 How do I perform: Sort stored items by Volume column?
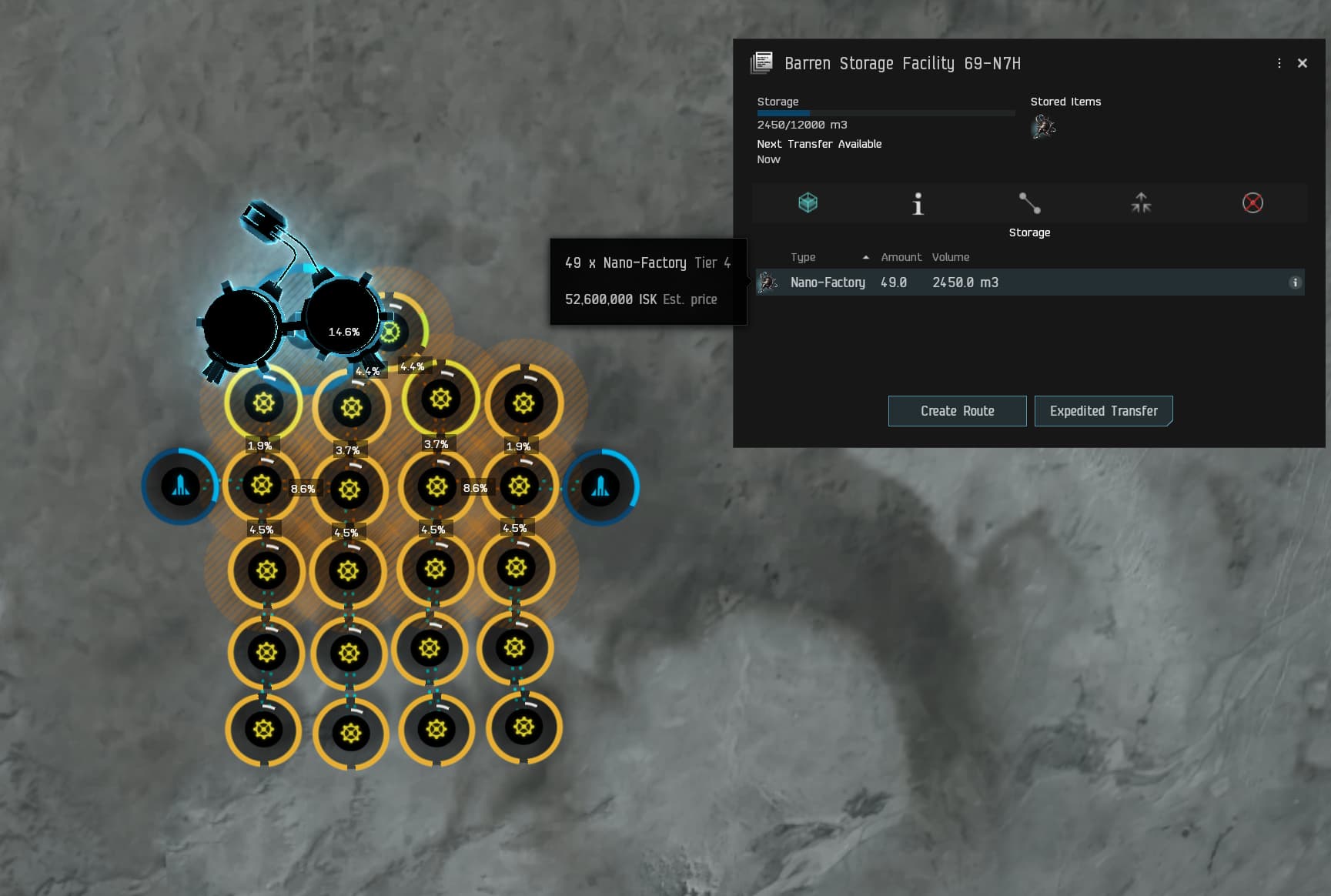coord(951,257)
